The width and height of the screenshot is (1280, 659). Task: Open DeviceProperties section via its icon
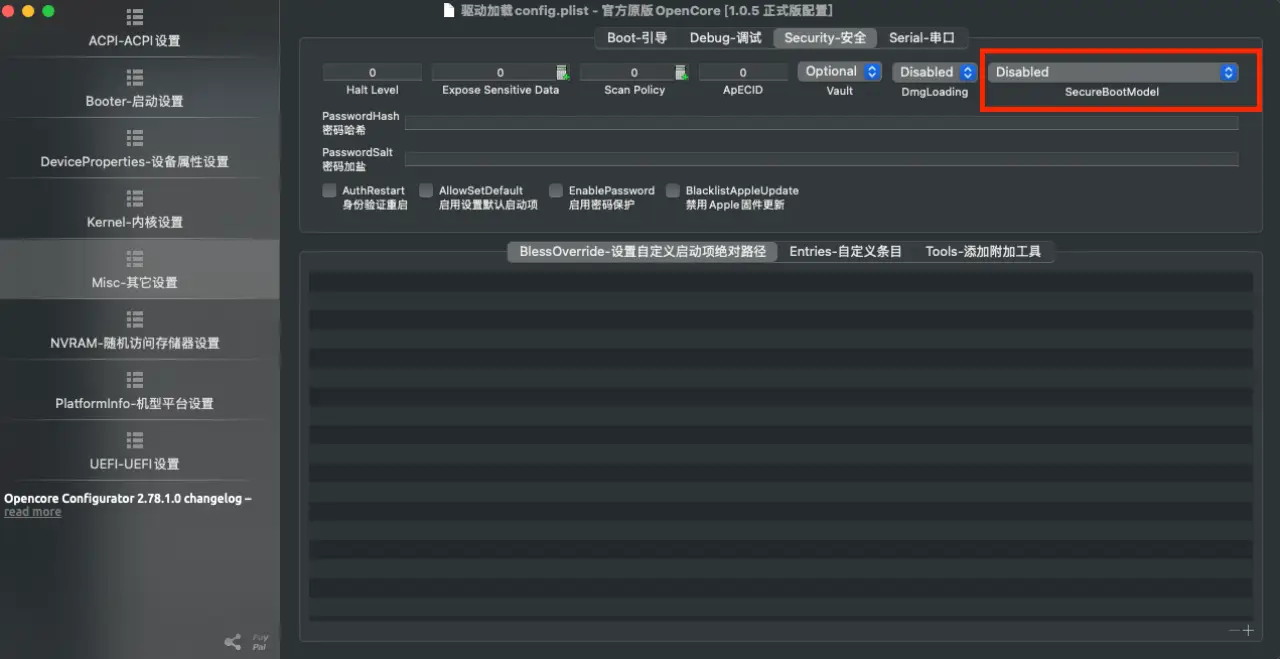pyautogui.click(x=135, y=138)
